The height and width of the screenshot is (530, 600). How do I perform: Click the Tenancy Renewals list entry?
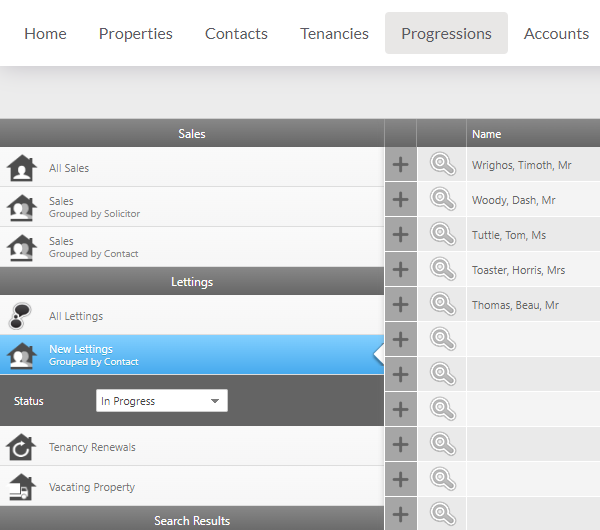click(192, 446)
